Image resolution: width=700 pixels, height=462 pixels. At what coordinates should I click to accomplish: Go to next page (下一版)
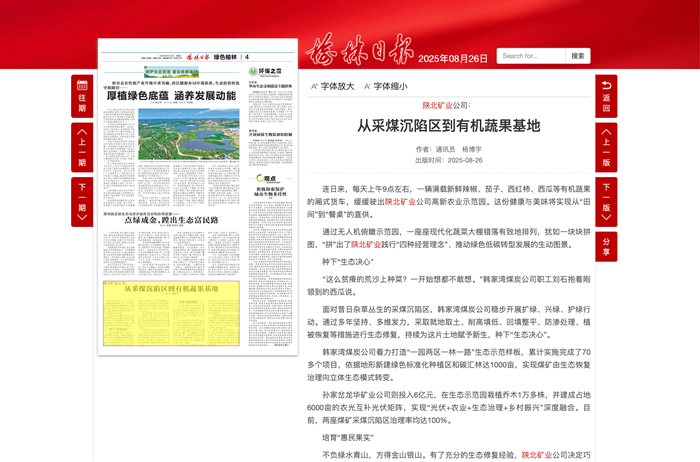tap(606, 200)
